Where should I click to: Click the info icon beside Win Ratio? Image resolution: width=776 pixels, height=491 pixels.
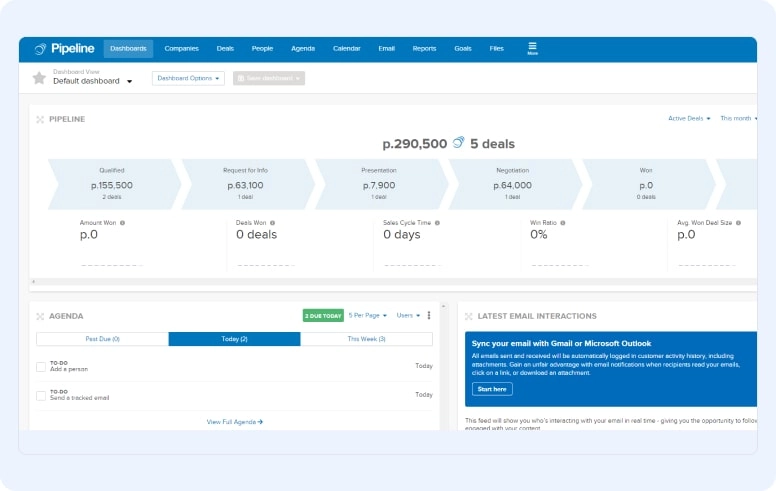point(563,223)
